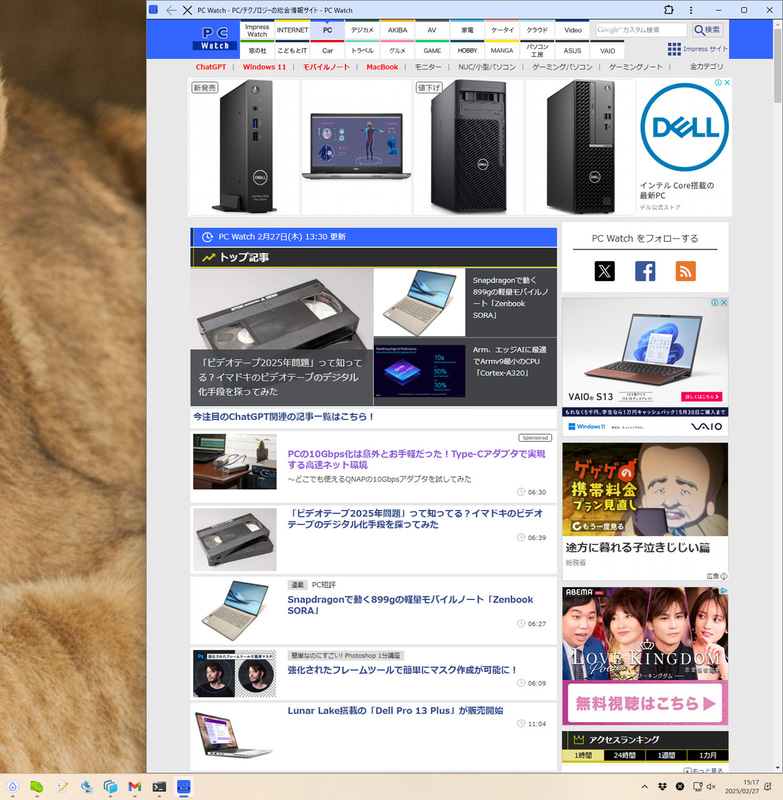Open the Lunar Lake Dell Pro 13 Plus article

pos(395,711)
